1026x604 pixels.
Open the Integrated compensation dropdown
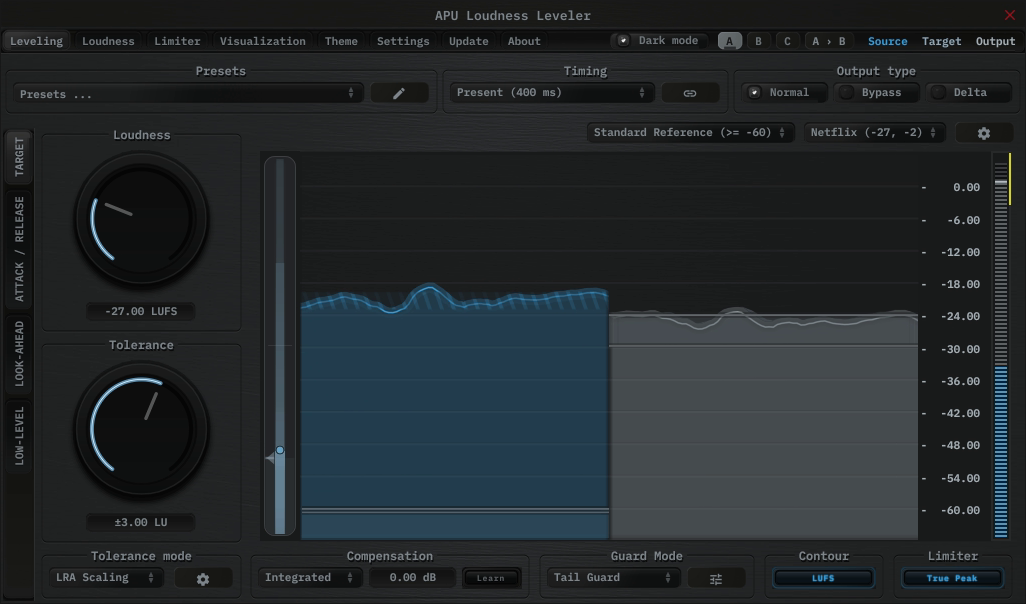[309, 578]
